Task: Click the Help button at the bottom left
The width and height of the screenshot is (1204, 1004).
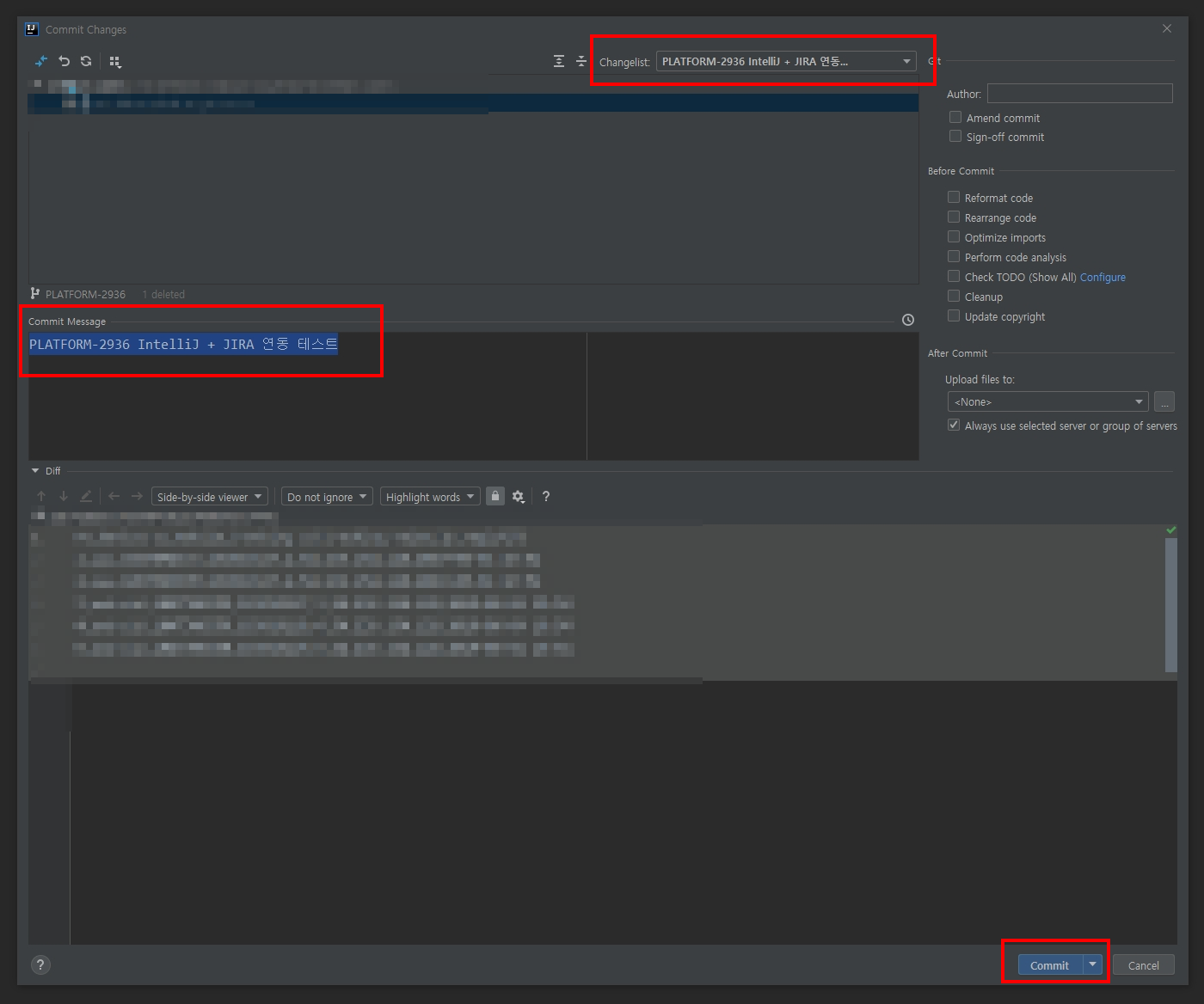Action: [40, 964]
